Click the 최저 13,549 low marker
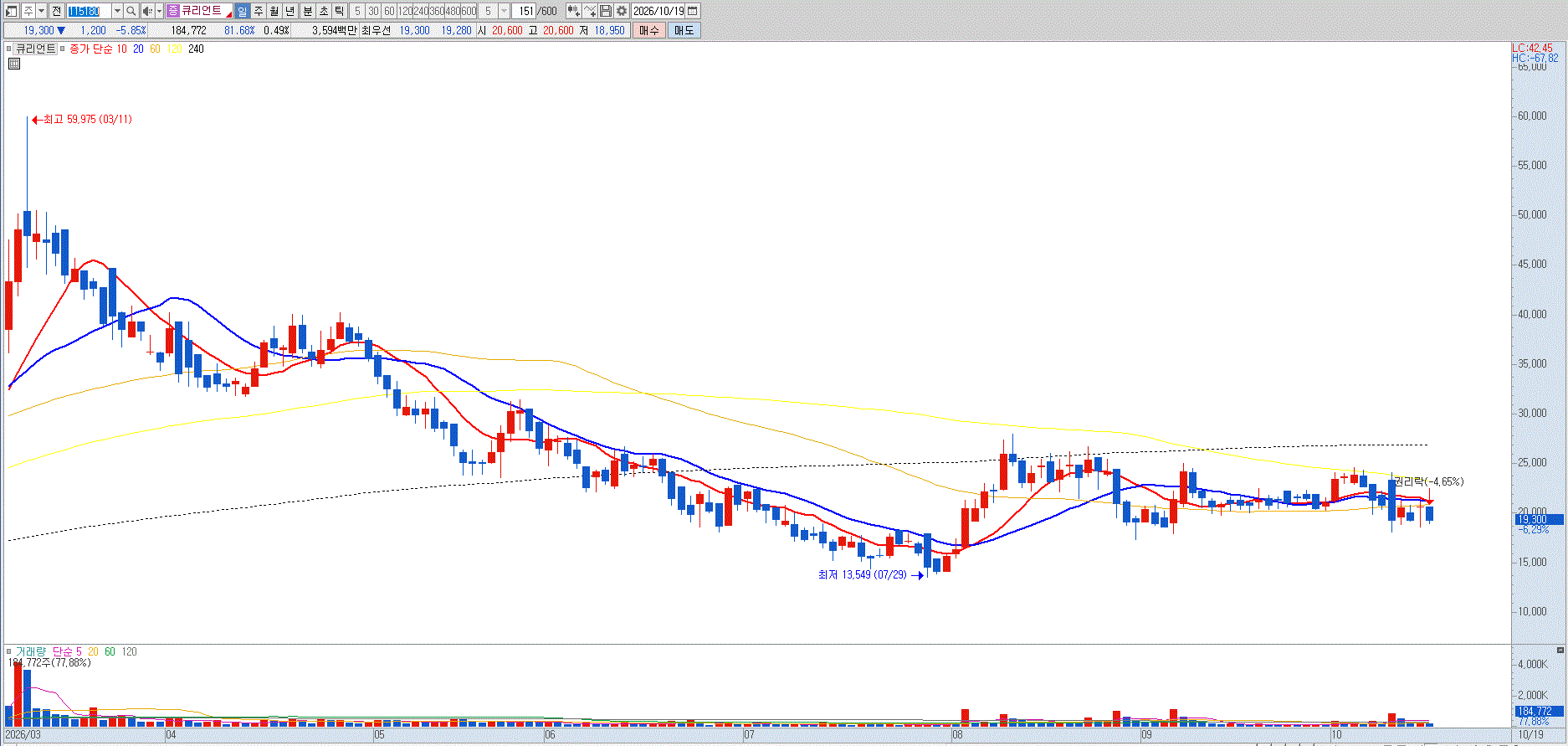 click(870, 574)
